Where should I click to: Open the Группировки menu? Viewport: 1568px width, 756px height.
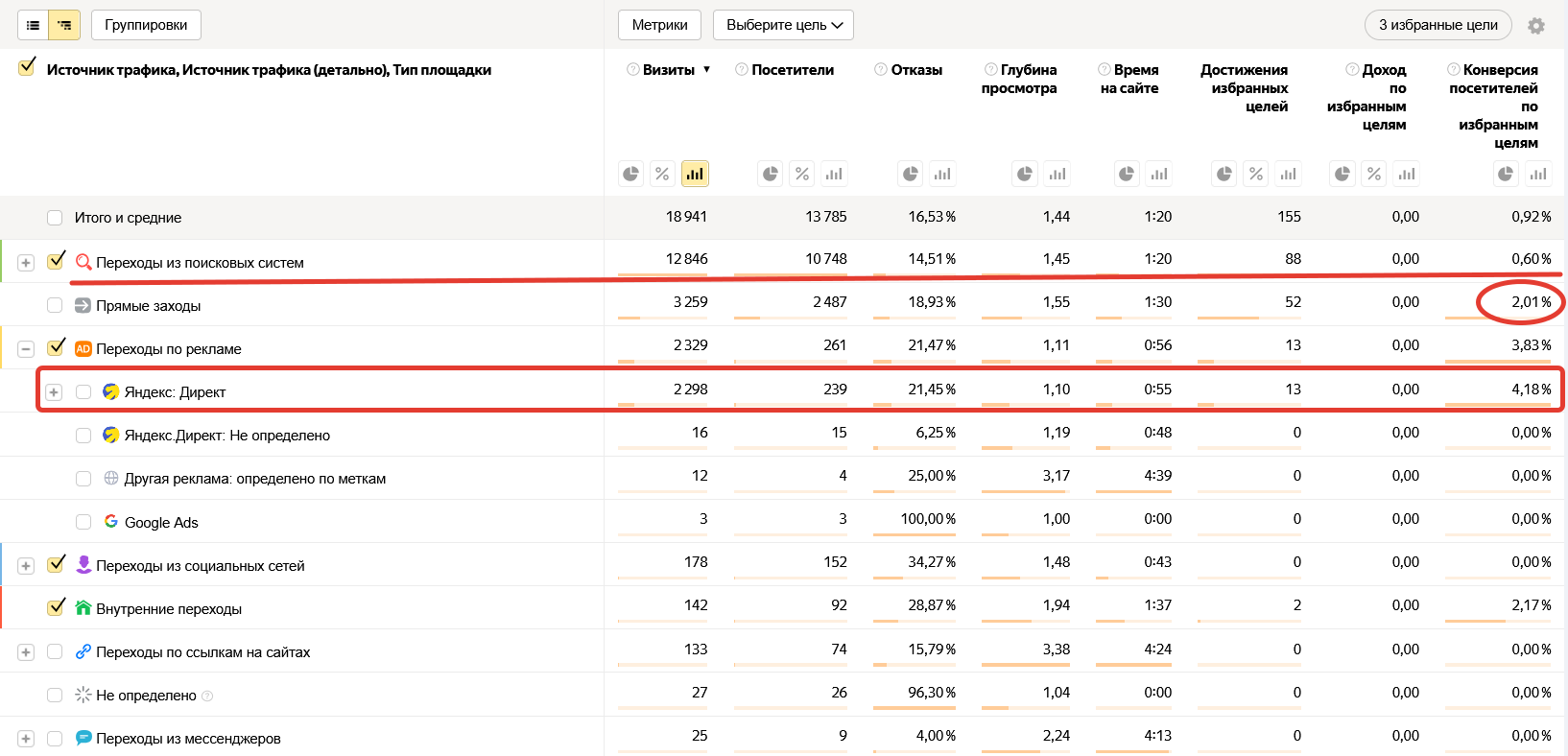coord(146,25)
